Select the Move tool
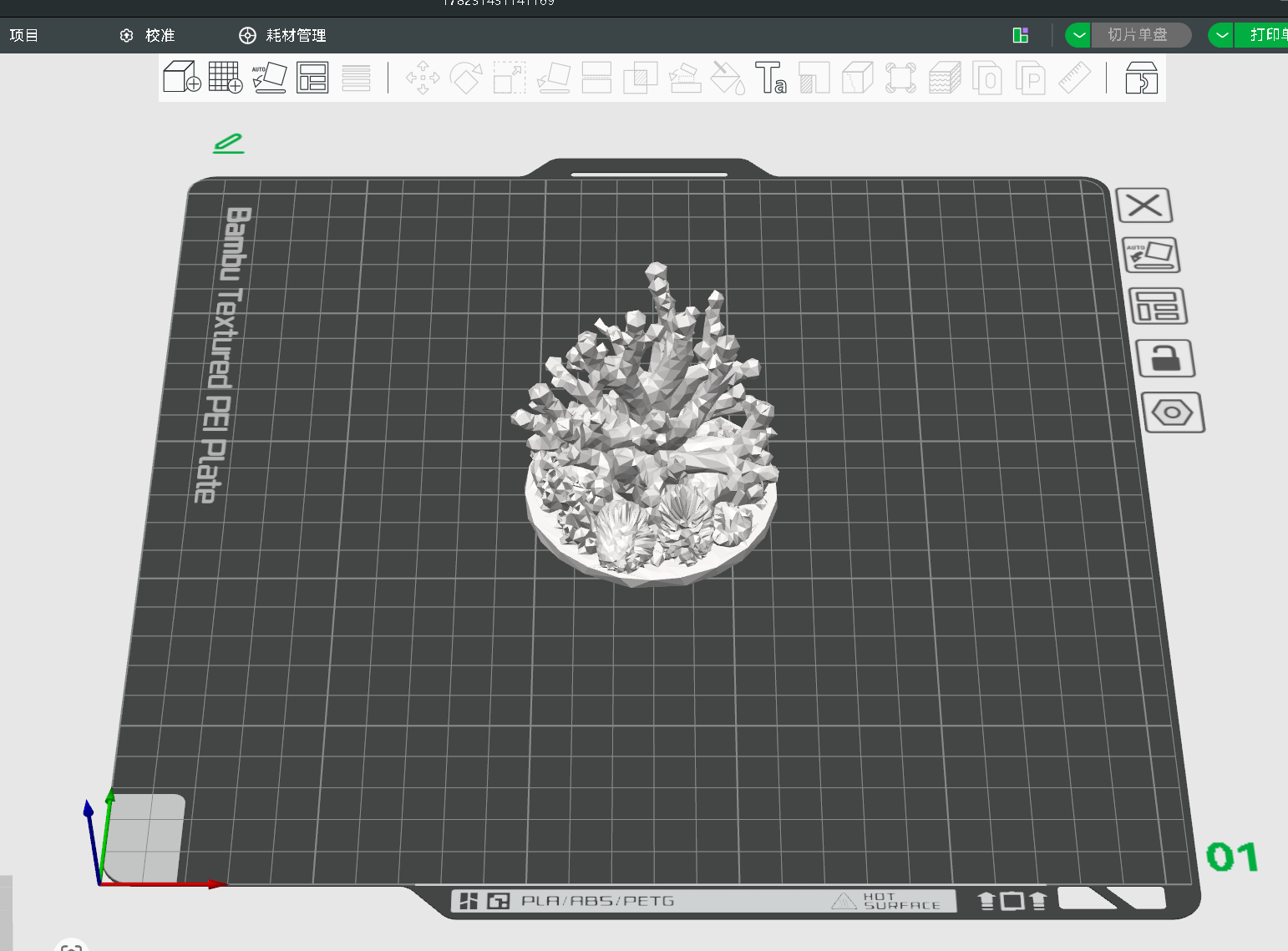 [x=423, y=78]
